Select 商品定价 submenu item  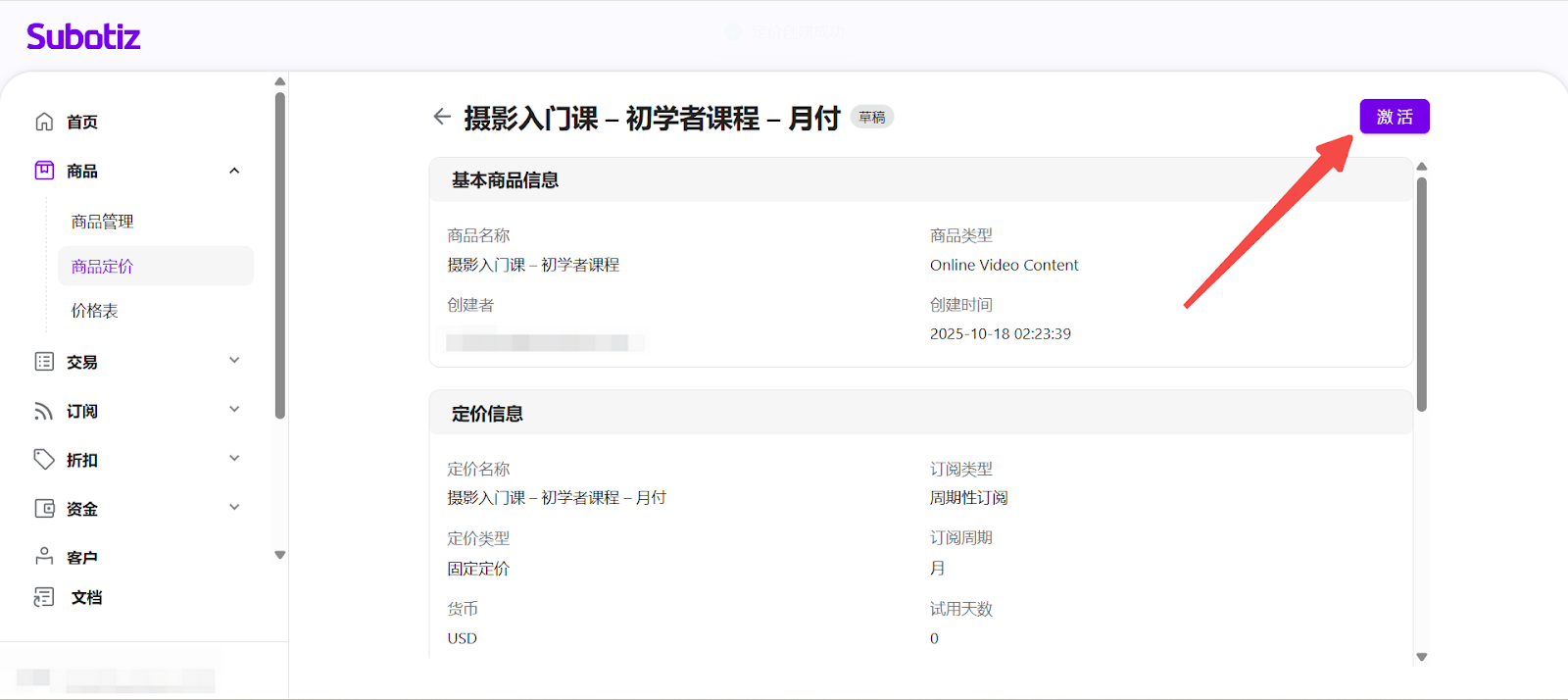(x=103, y=267)
